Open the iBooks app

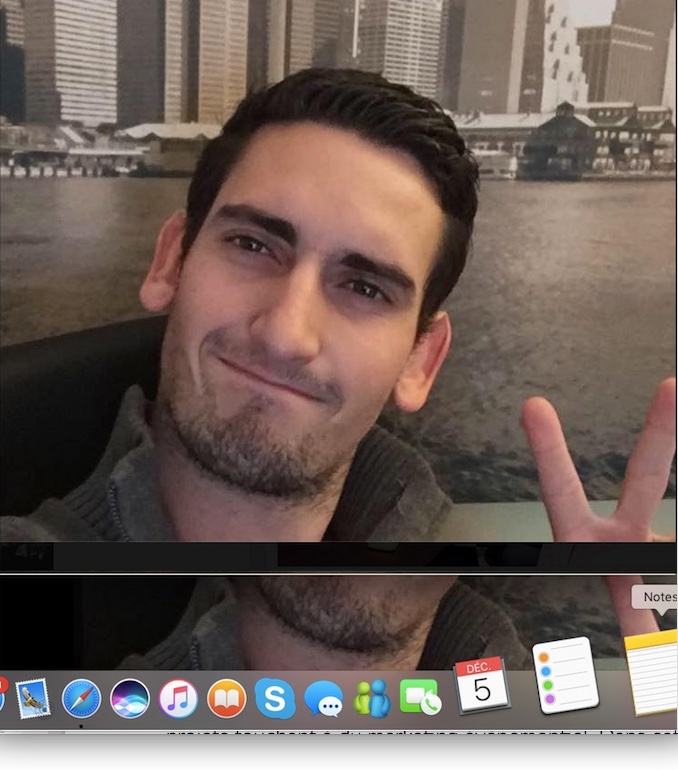coord(227,698)
